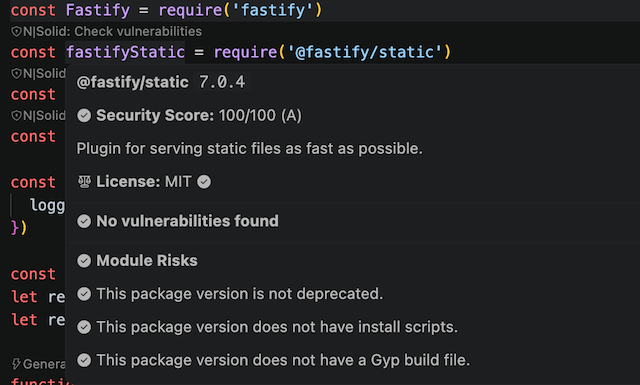The image size is (640, 385).
Task: Click the license scales icon
Action: [x=84, y=182]
